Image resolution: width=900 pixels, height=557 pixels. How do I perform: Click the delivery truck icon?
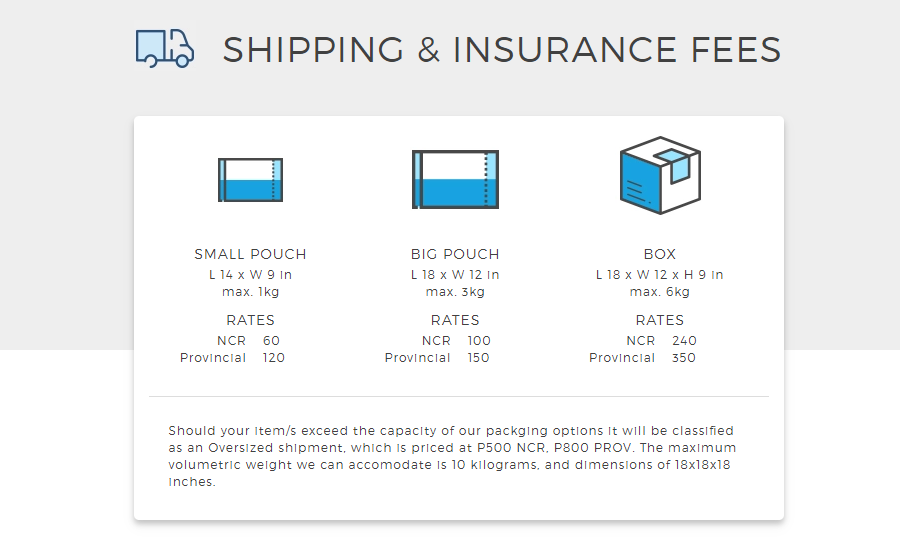[165, 48]
